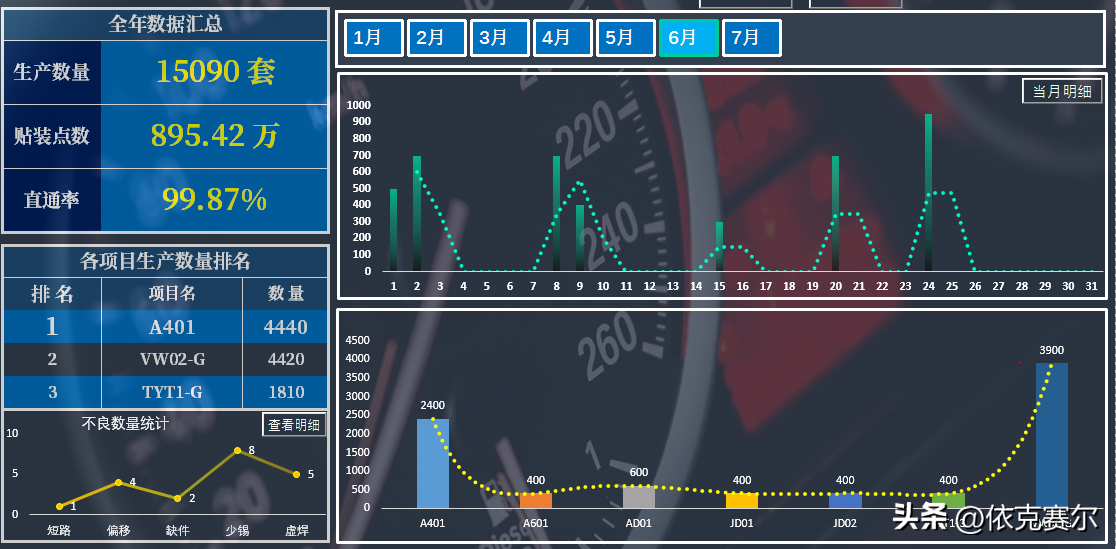The width and height of the screenshot is (1116, 549).
Task: Click the 缺件 data point valued 2
Action: coord(178,498)
